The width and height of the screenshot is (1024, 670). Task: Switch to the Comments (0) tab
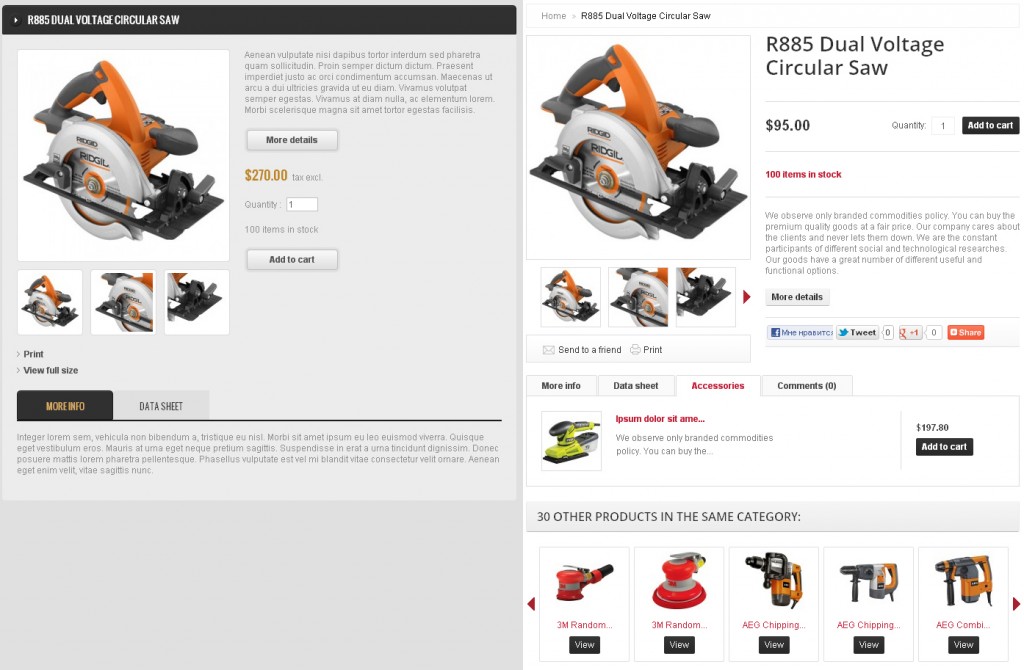point(807,386)
